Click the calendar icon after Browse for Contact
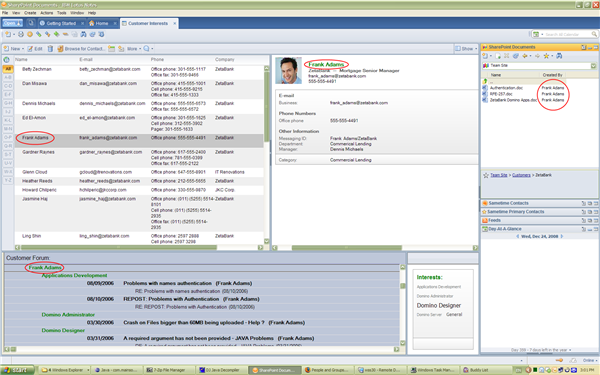600x375 pixels. [x=111, y=49]
